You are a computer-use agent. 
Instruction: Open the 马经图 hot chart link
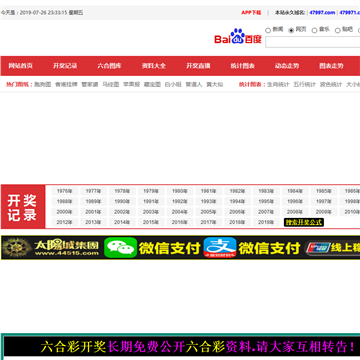click(x=111, y=85)
